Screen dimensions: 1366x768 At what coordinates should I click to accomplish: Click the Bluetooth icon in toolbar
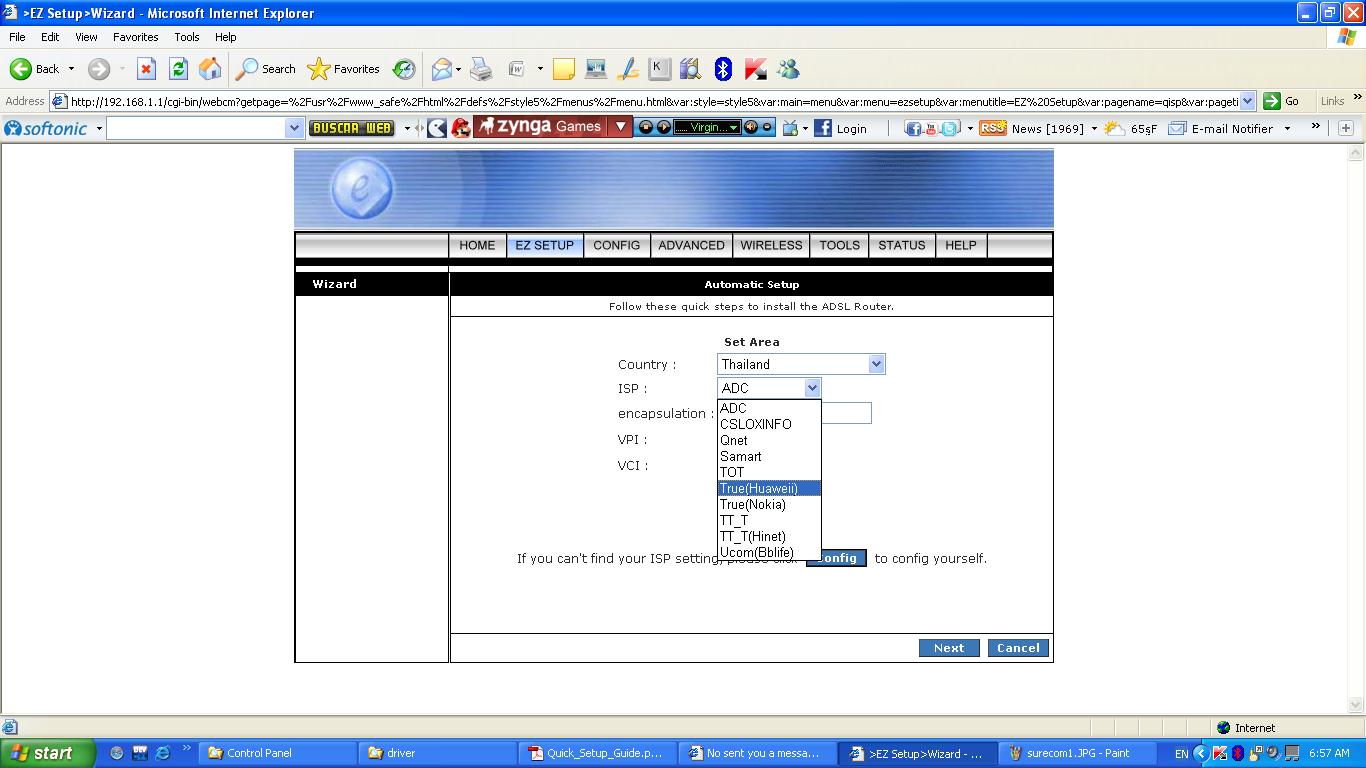click(724, 69)
